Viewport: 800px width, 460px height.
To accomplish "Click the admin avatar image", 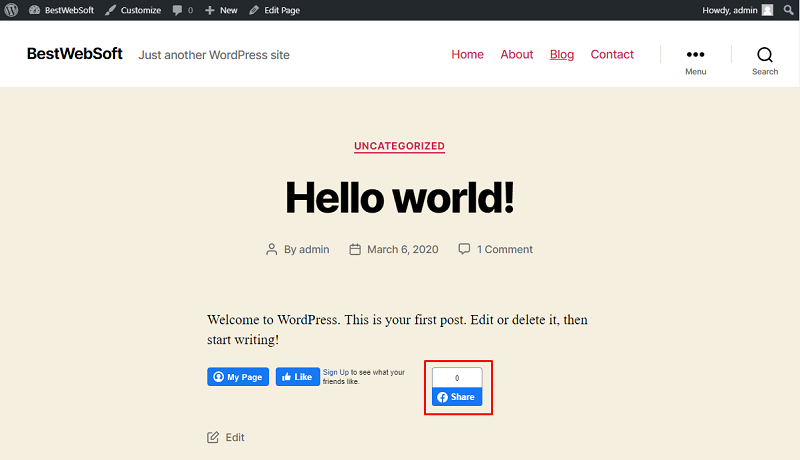I will coord(767,10).
